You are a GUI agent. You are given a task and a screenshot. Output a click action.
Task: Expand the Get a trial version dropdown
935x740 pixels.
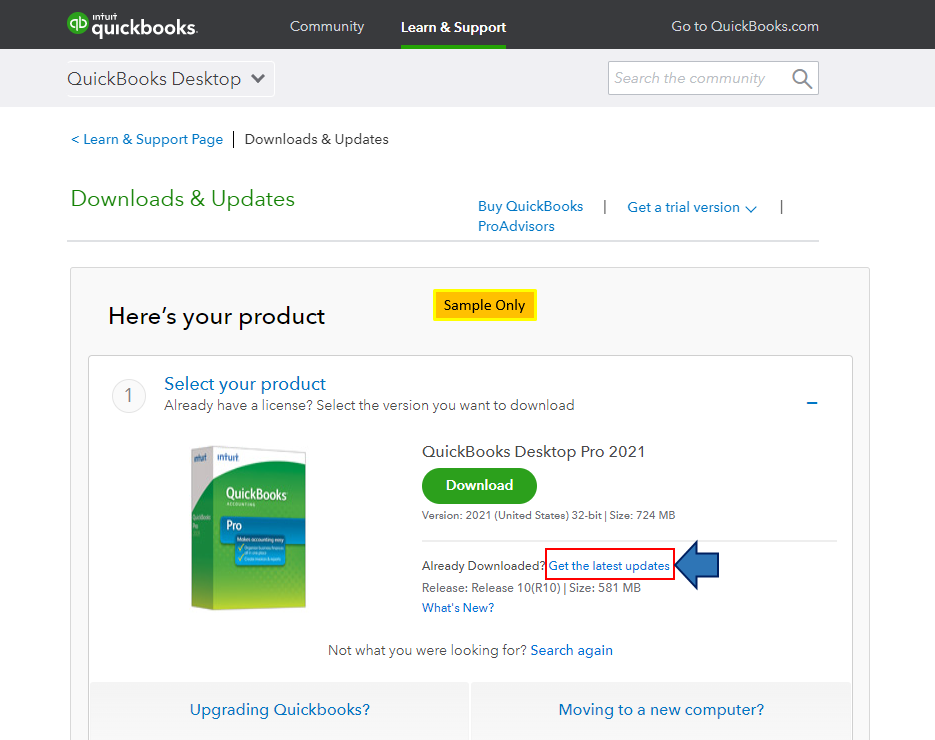click(691, 207)
